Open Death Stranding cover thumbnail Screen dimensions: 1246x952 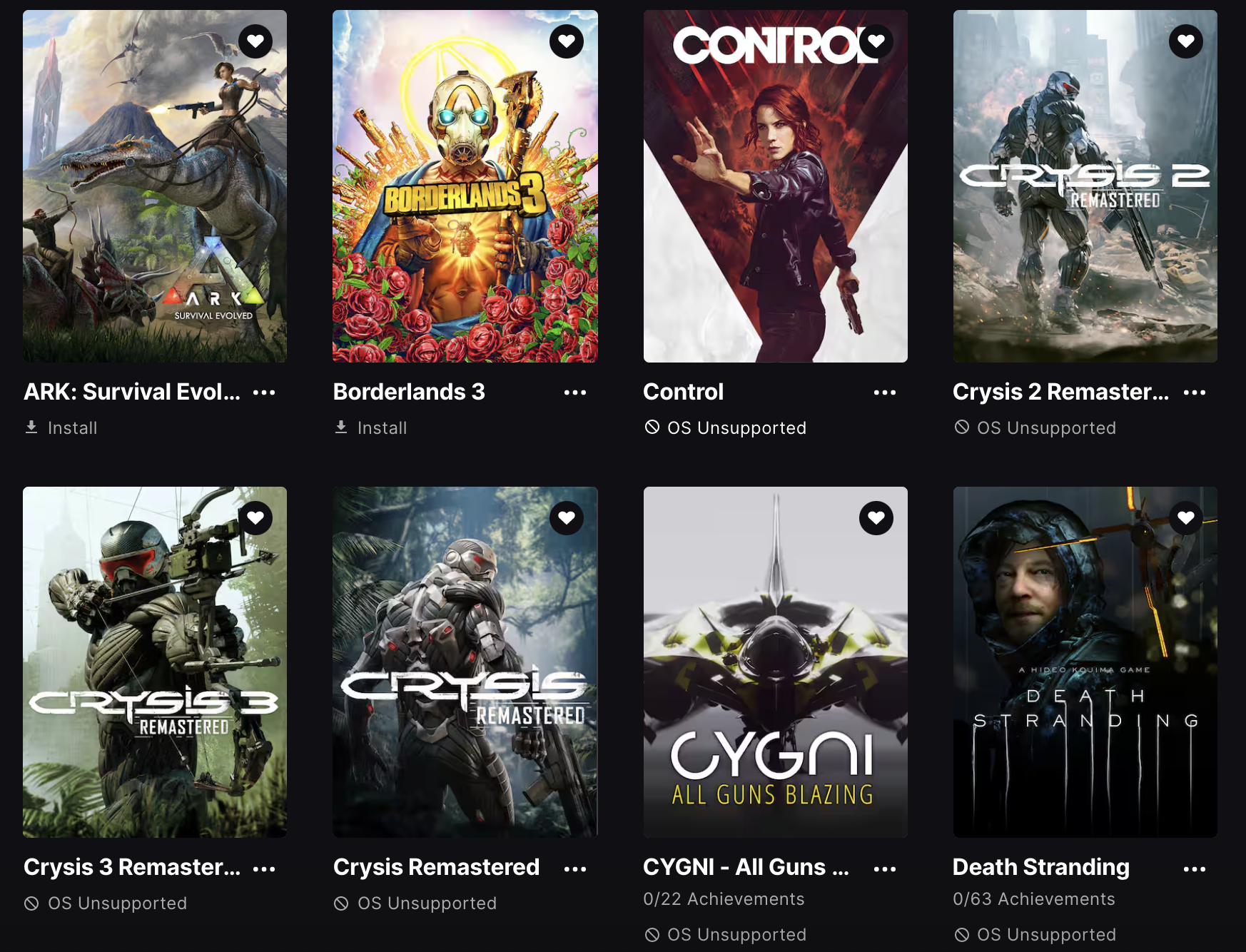pos(1085,662)
